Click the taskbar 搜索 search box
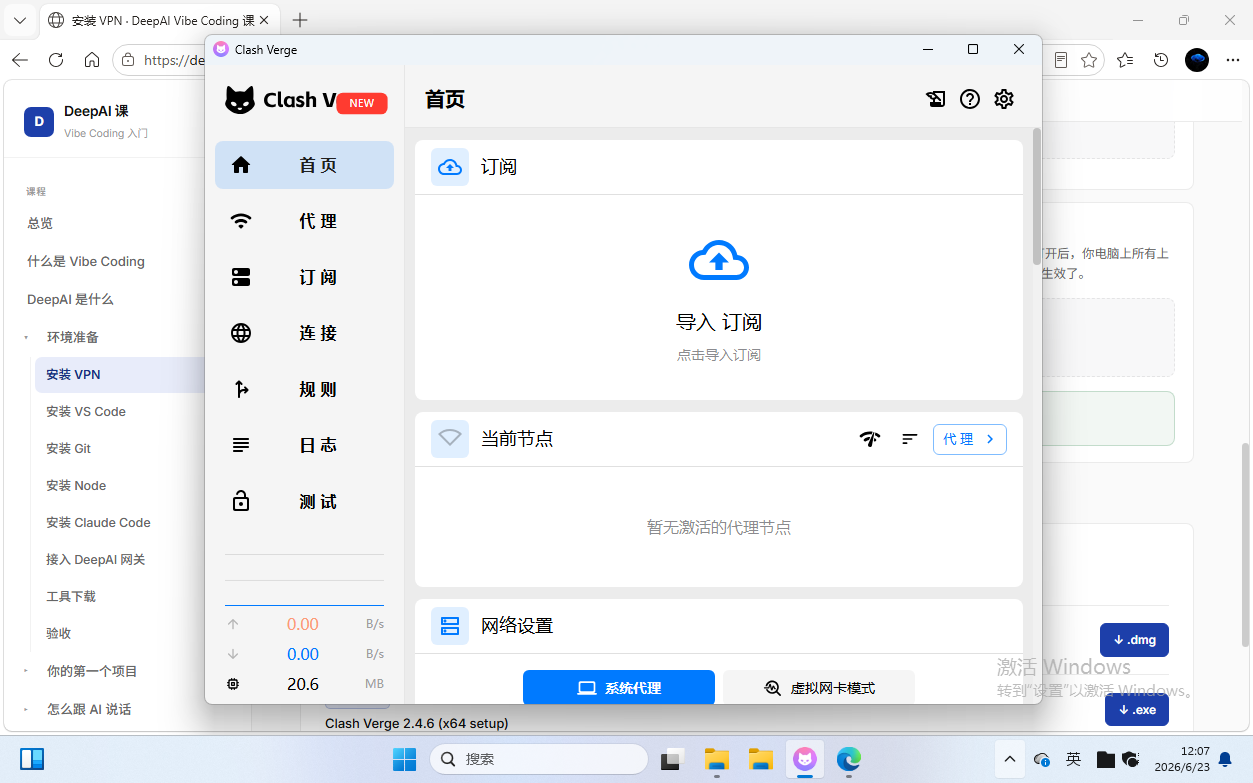Screen dimensions: 1253x783 [x=539, y=759]
